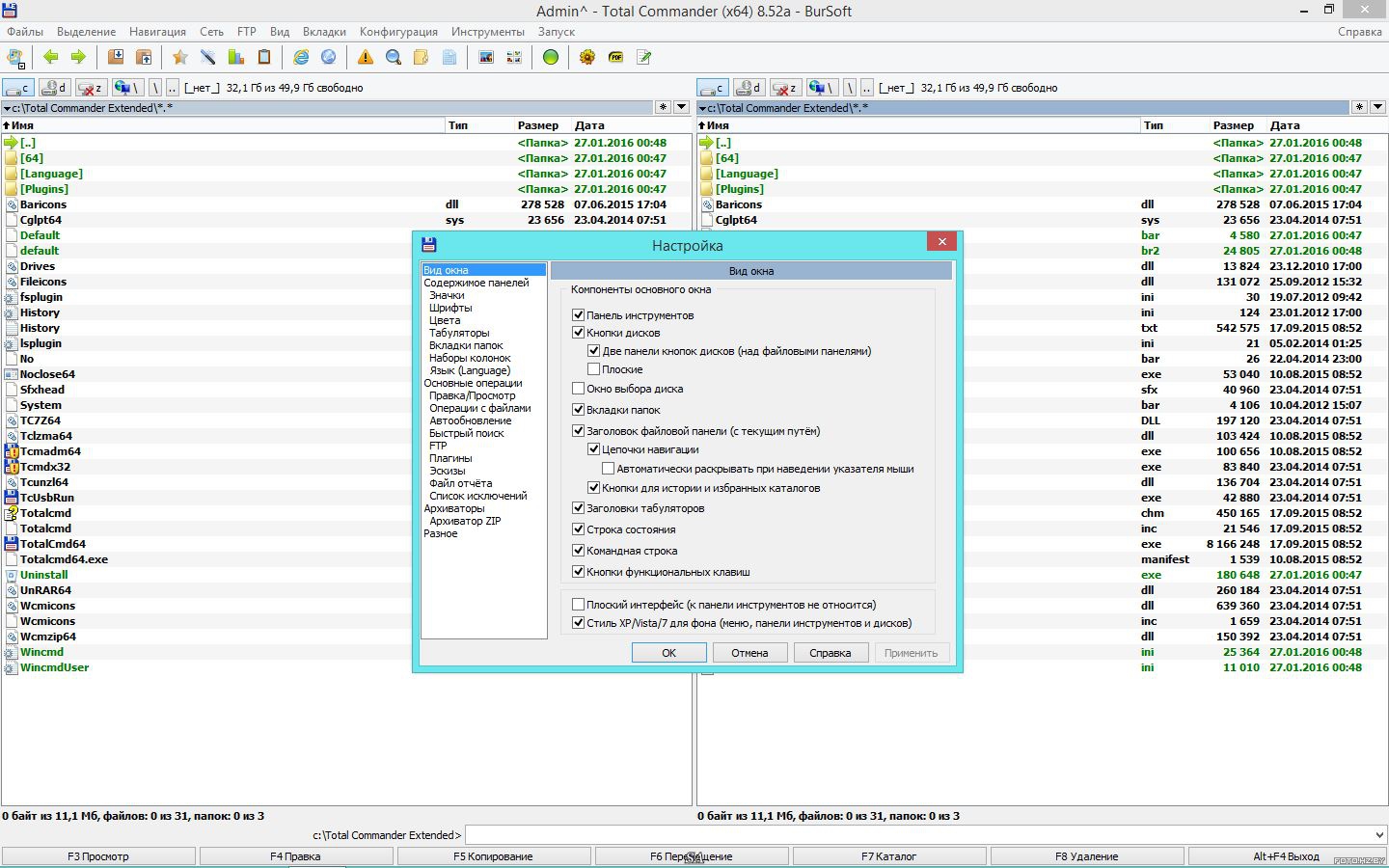Click the 'F7 Каталог' button
The width and height of the screenshot is (1389, 868).
click(x=889, y=856)
